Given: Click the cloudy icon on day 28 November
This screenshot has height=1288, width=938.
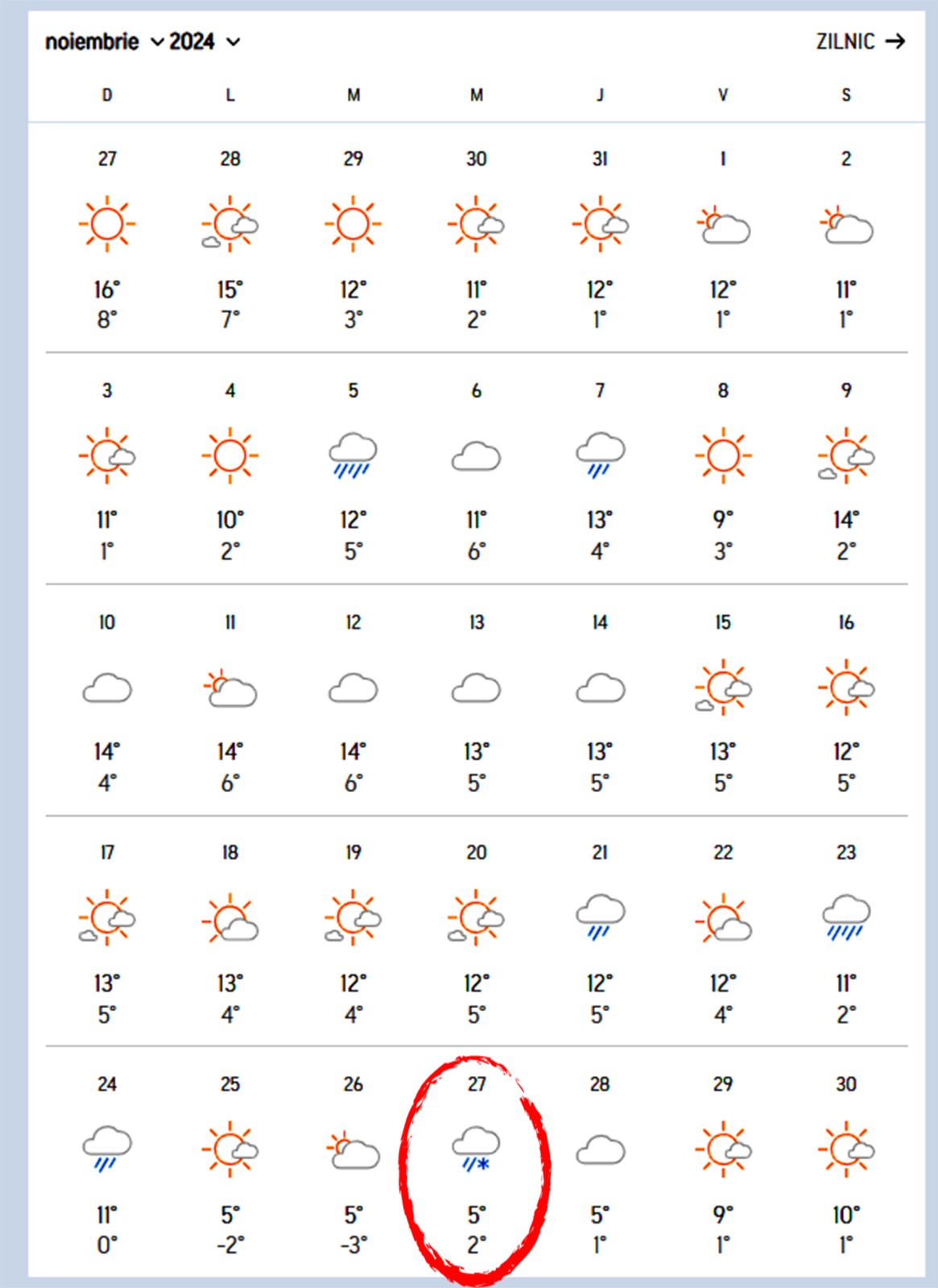Looking at the screenshot, I should (x=600, y=1150).
